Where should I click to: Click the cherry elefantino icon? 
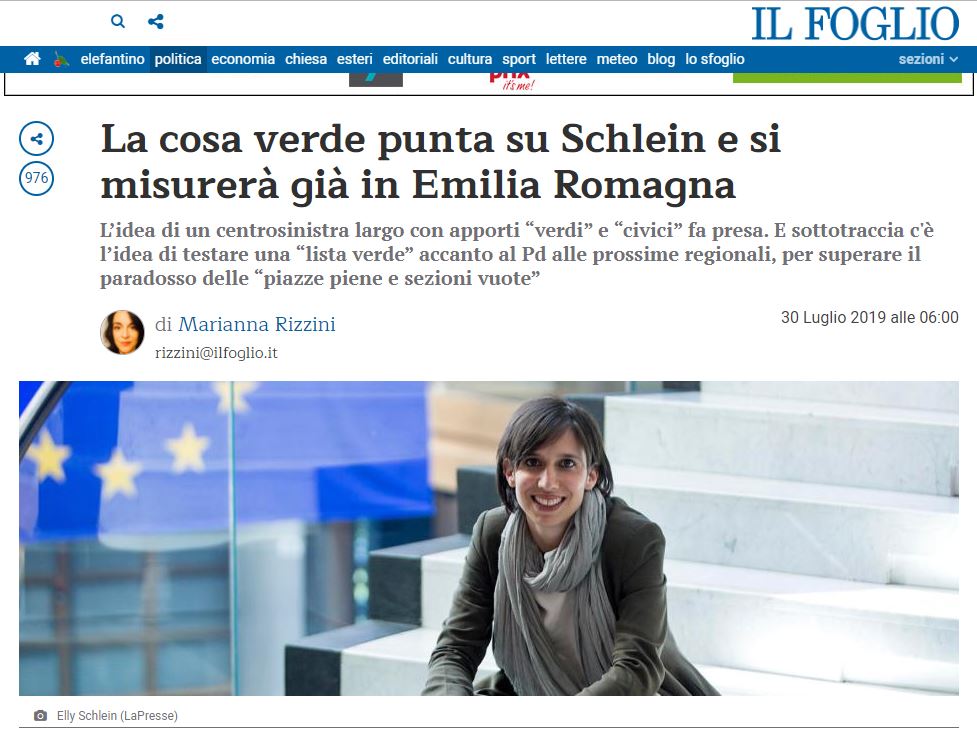61,59
